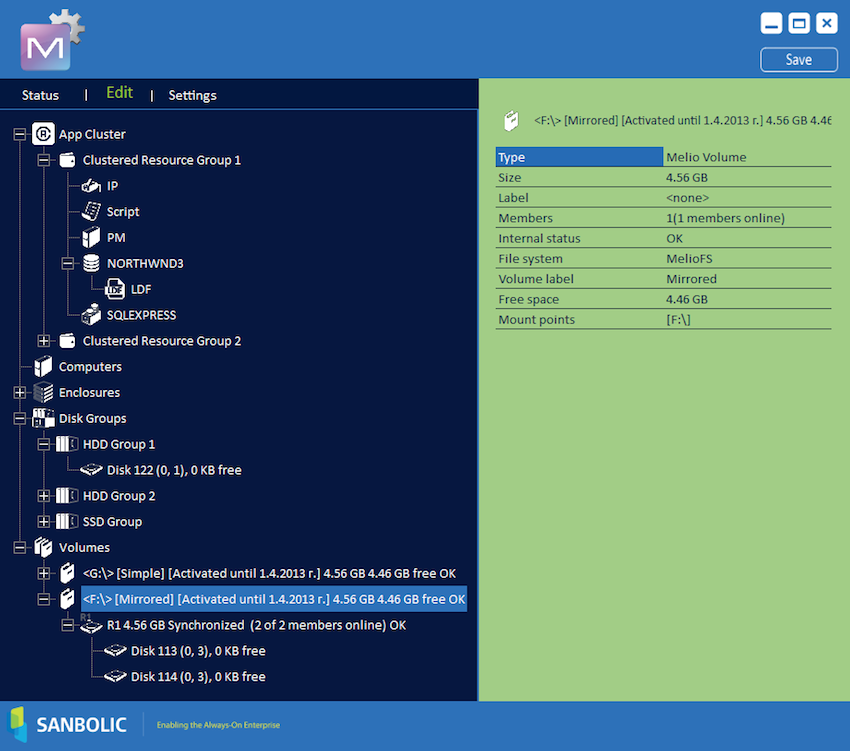Click the Disk 114 drive icon
850x751 pixels.
tap(115, 677)
